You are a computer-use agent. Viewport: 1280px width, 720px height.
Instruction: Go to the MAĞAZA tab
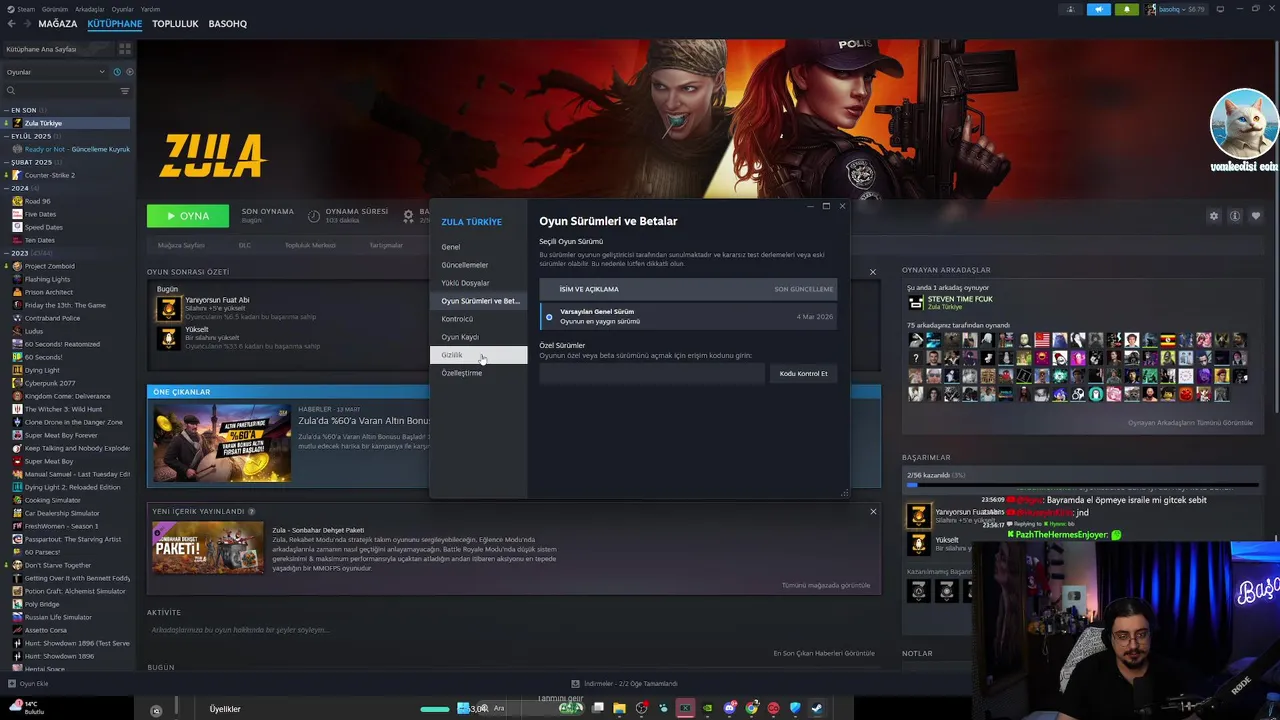57,24
